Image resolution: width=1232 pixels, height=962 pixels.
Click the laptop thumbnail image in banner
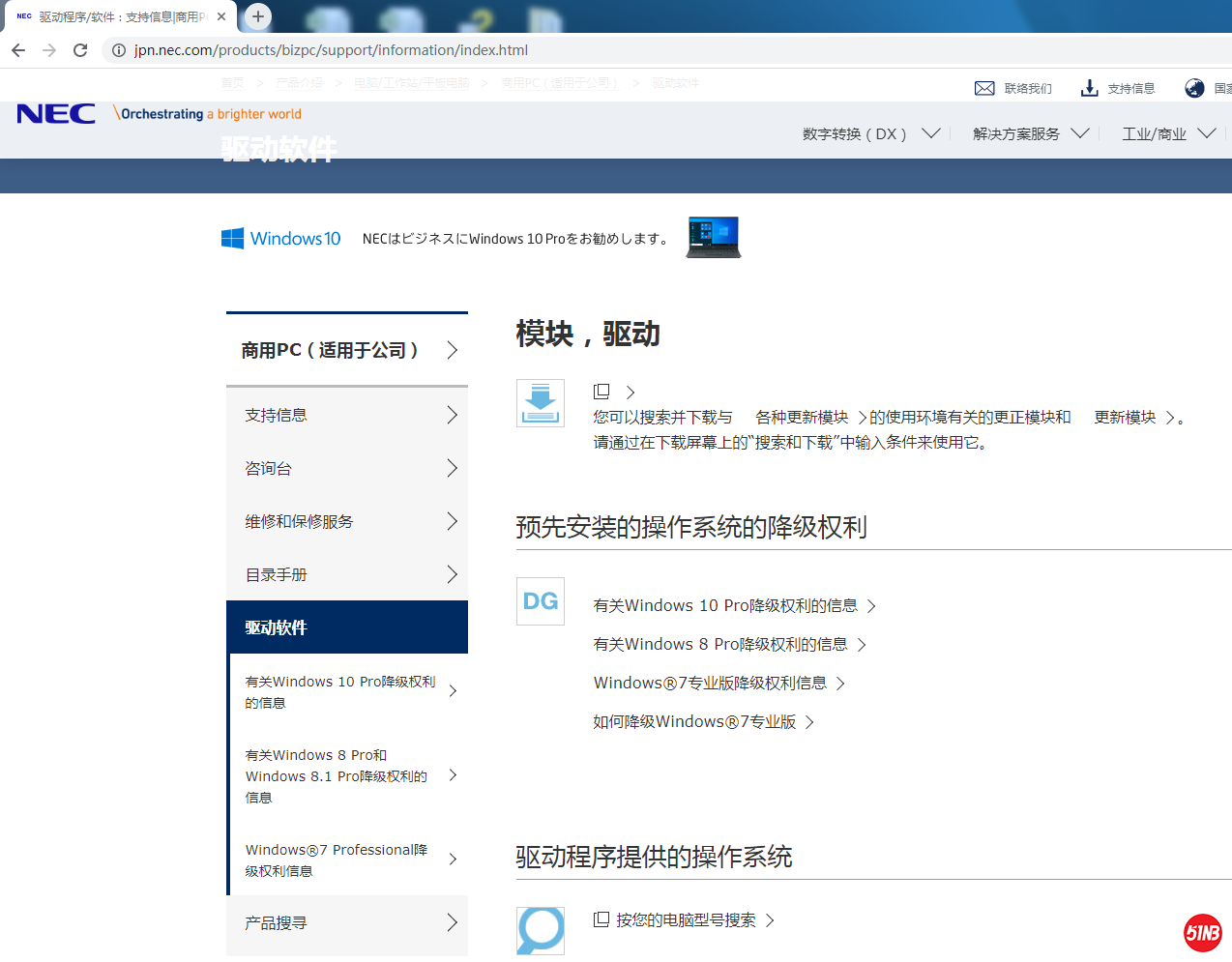point(714,238)
